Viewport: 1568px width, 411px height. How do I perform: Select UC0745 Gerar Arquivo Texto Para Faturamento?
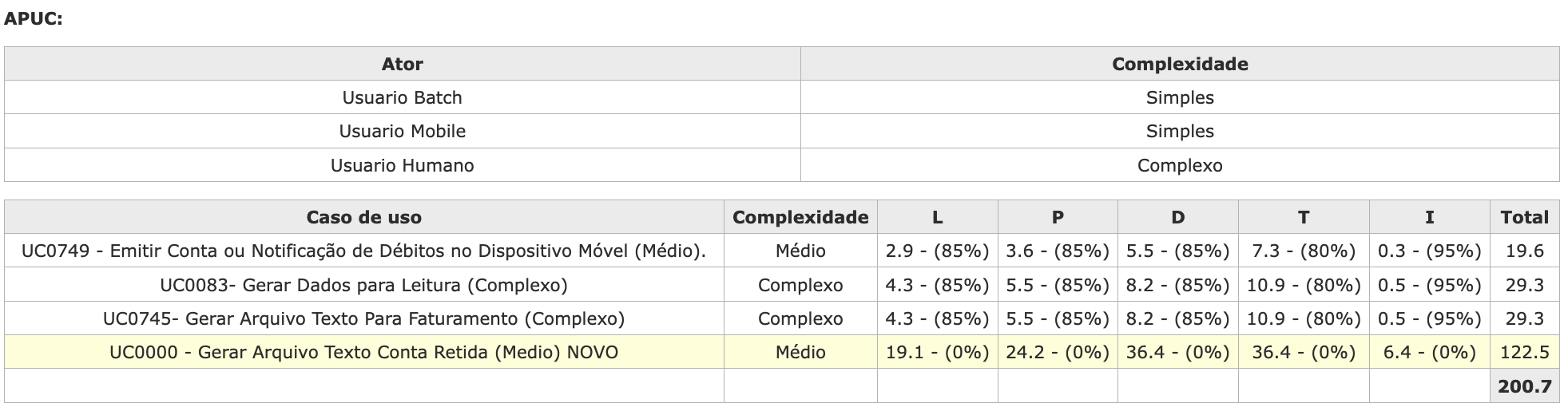pos(363,318)
